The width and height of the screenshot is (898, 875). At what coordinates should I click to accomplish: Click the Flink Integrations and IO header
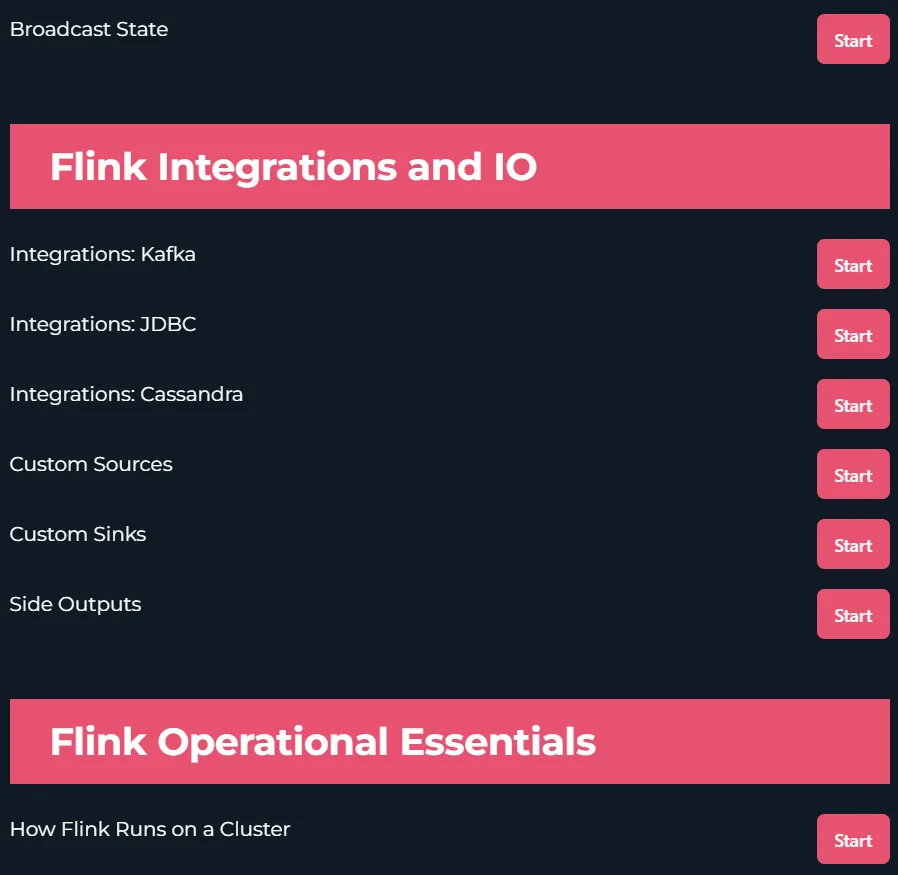tap(450, 167)
